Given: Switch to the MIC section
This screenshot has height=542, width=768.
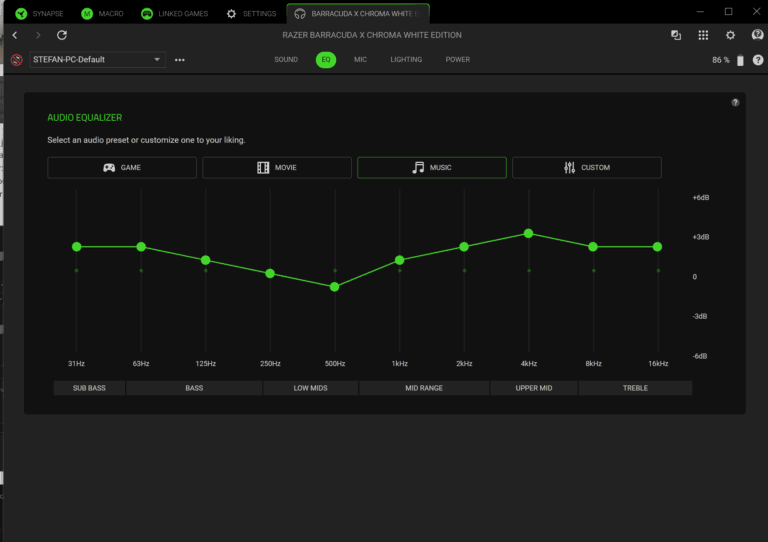Looking at the screenshot, I should point(360,60).
